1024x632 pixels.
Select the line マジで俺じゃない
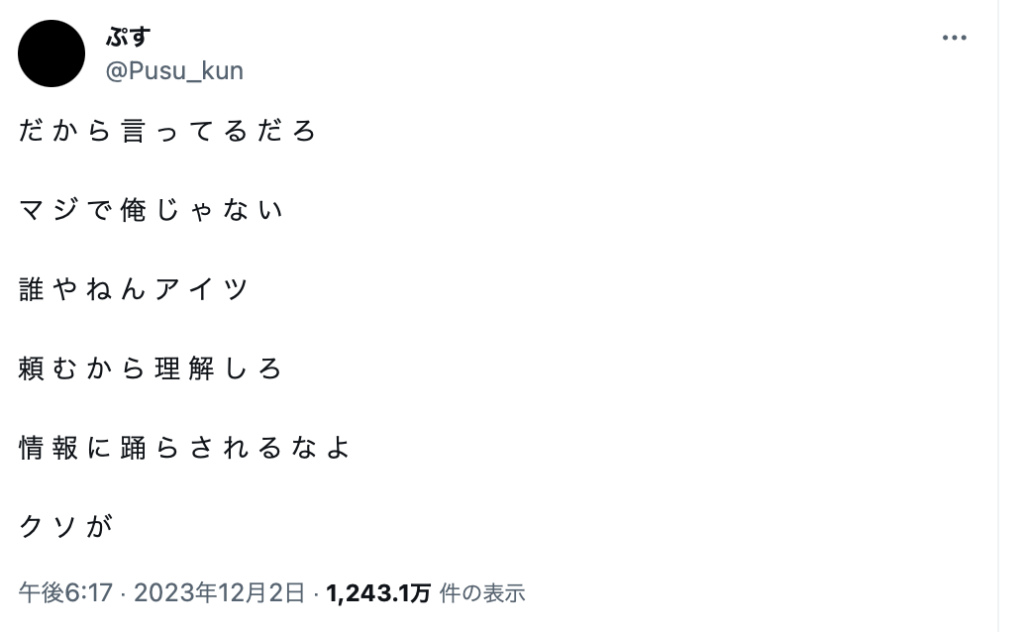click(151, 210)
